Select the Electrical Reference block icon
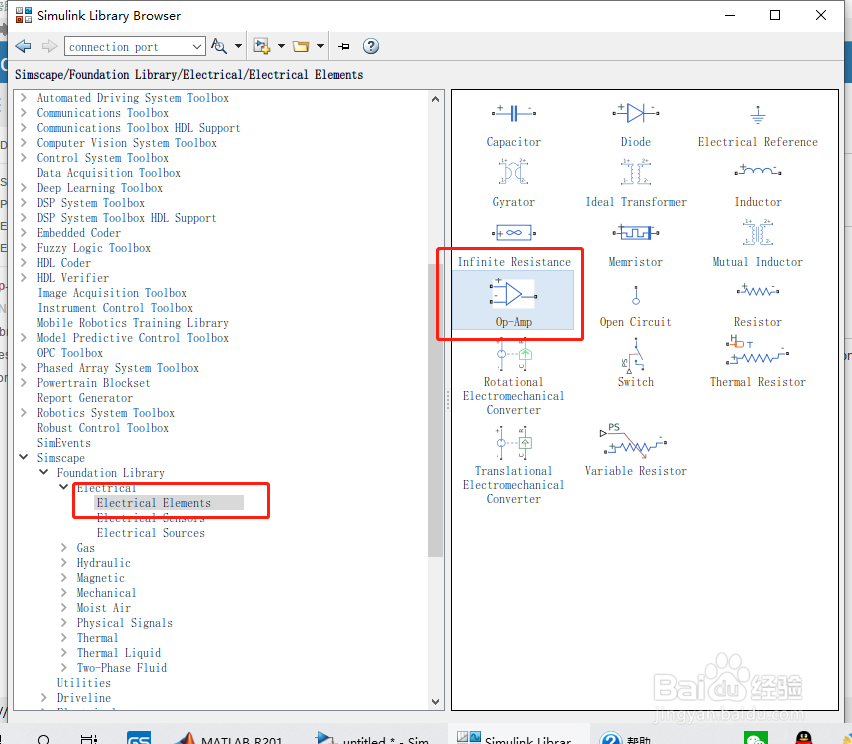852x744 pixels. point(757,115)
